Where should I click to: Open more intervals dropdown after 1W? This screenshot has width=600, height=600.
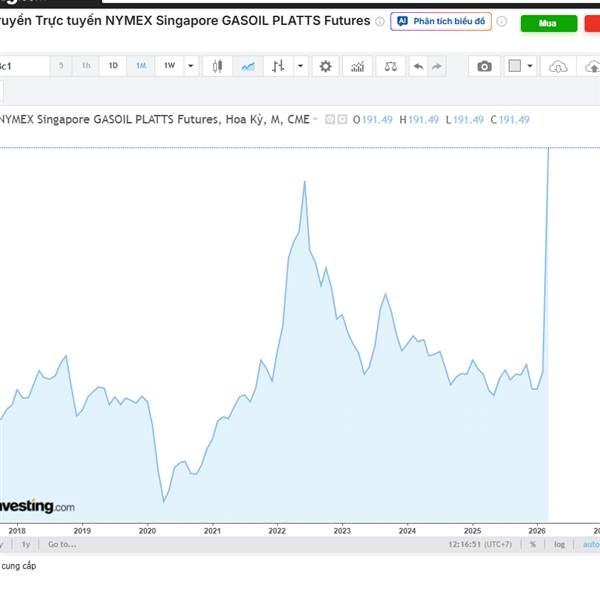coord(191,66)
